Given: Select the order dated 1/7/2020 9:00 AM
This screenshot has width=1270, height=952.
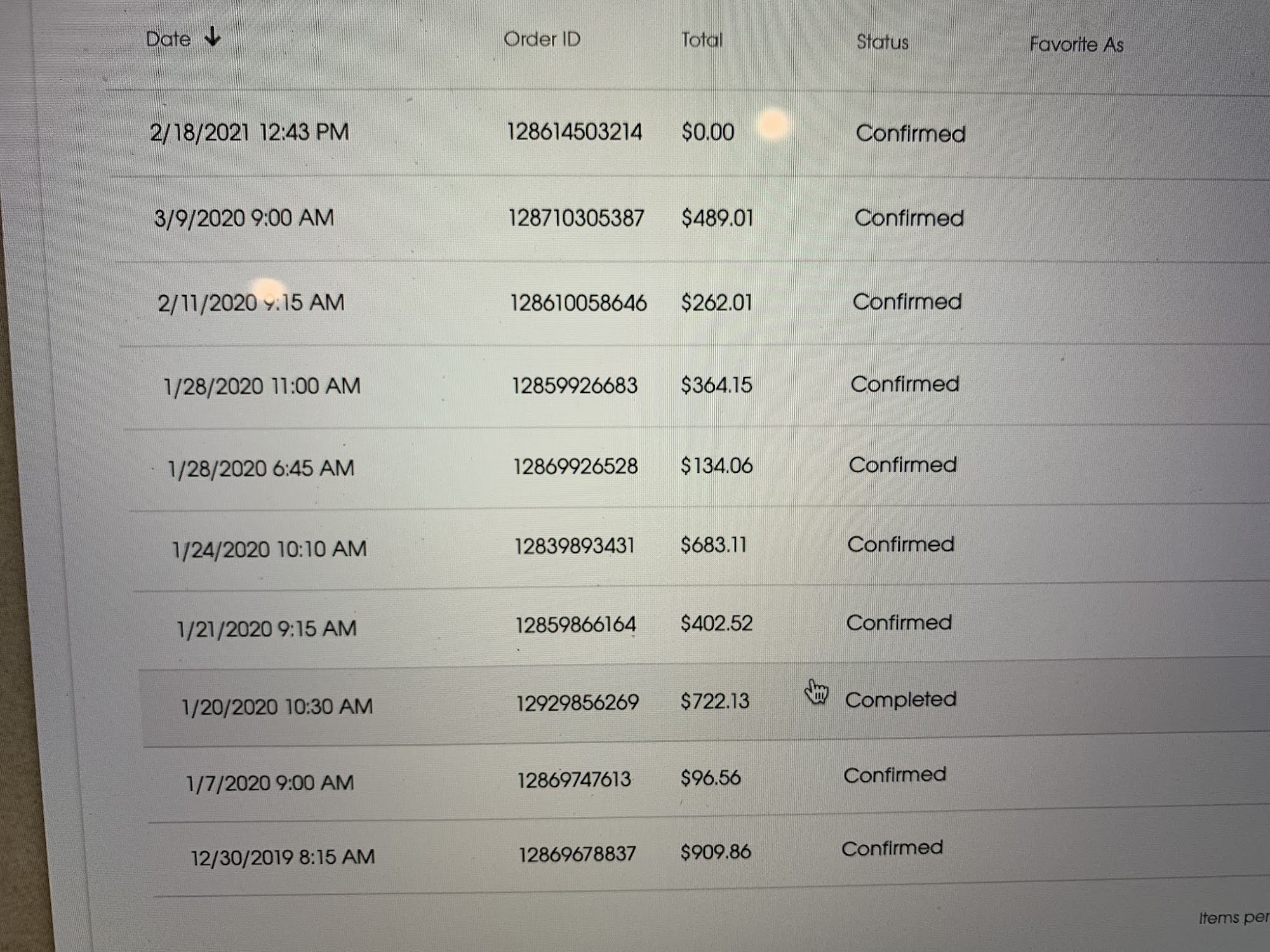Looking at the screenshot, I should (x=270, y=783).
